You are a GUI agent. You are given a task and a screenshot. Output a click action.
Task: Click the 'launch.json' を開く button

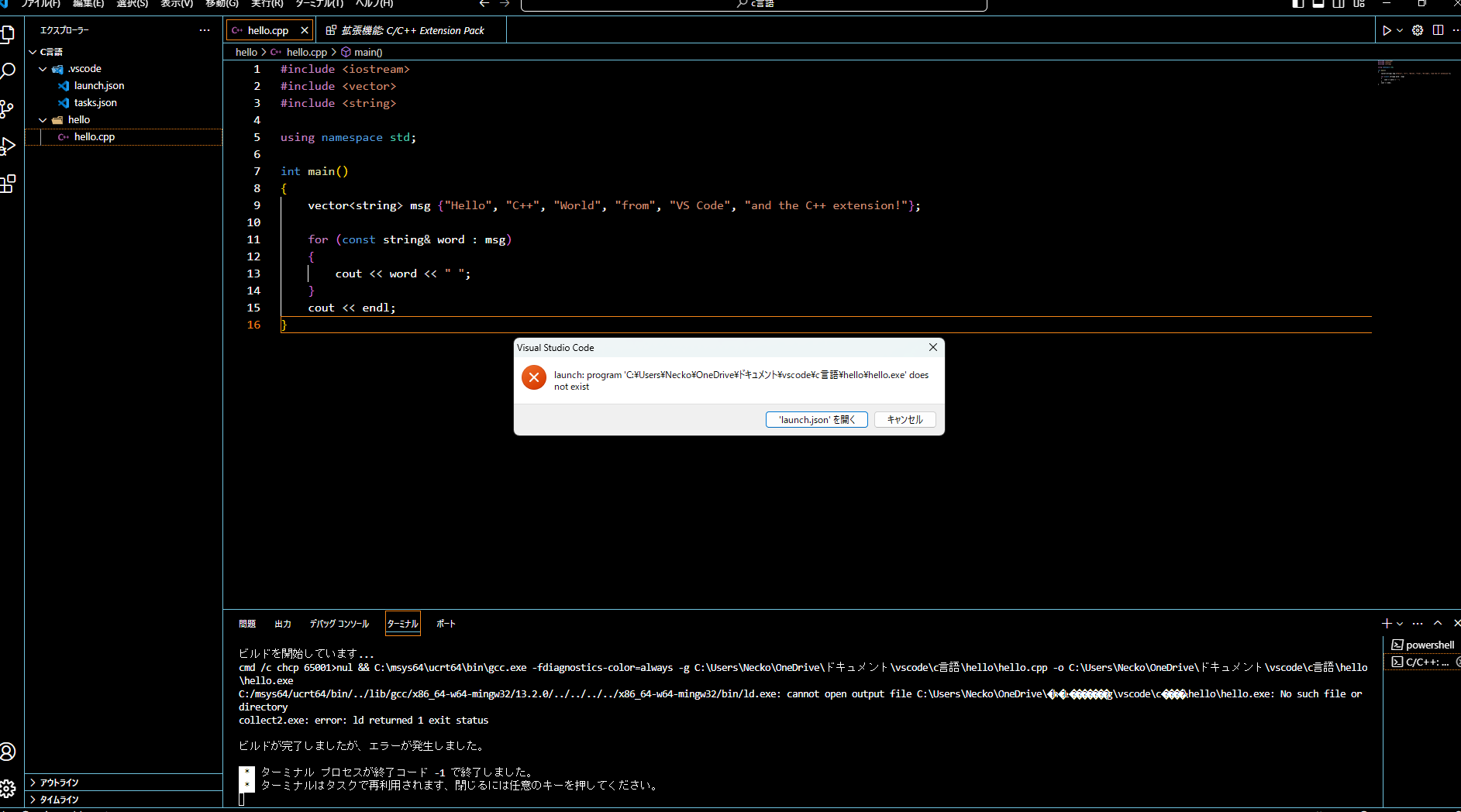[x=815, y=419]
